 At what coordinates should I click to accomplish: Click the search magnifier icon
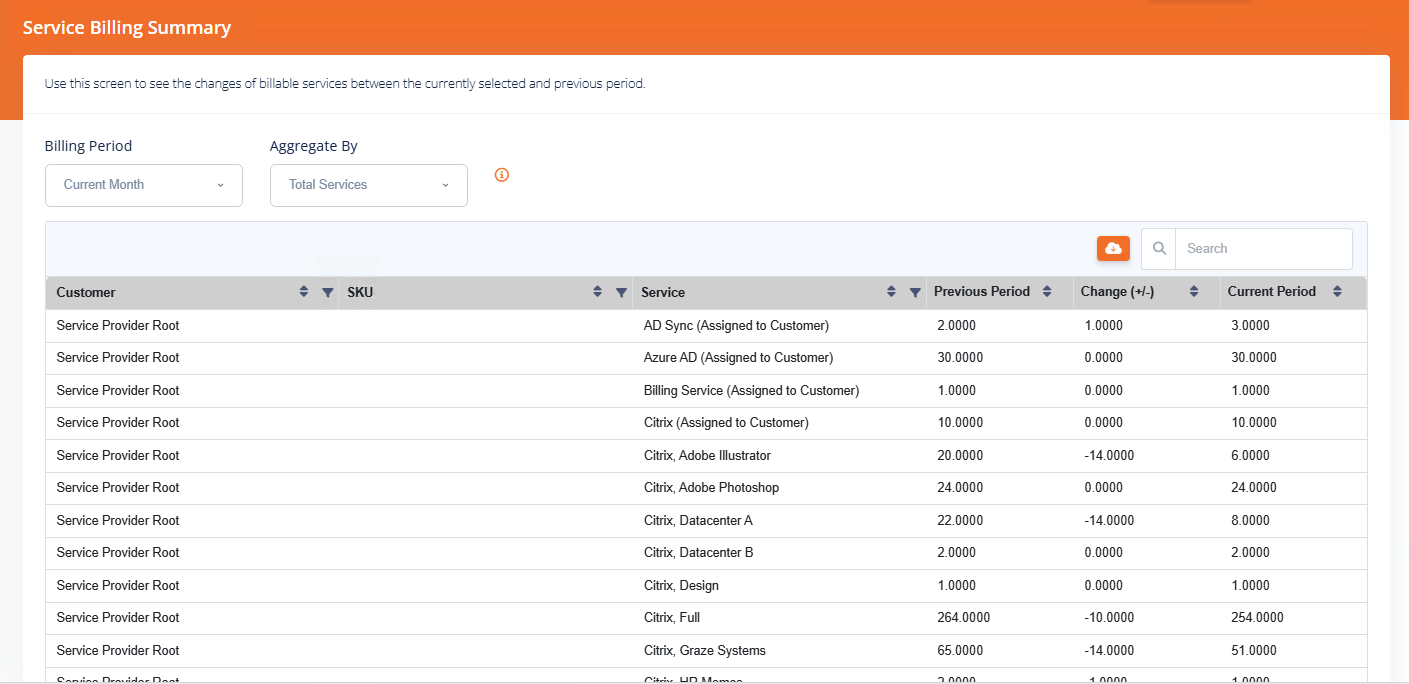point(1158,248)
